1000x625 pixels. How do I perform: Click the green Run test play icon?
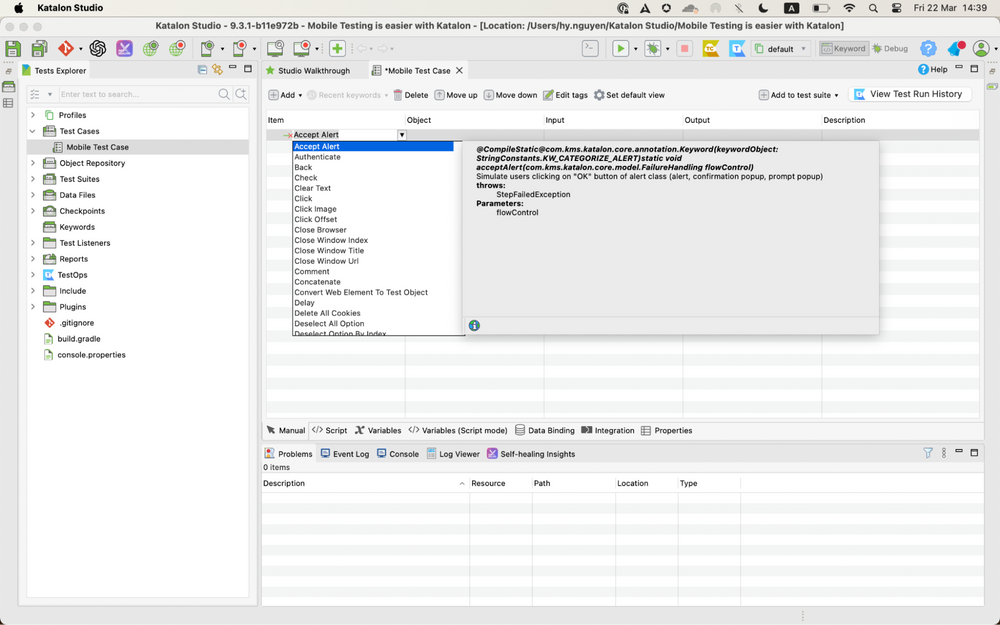coord(621,48)
